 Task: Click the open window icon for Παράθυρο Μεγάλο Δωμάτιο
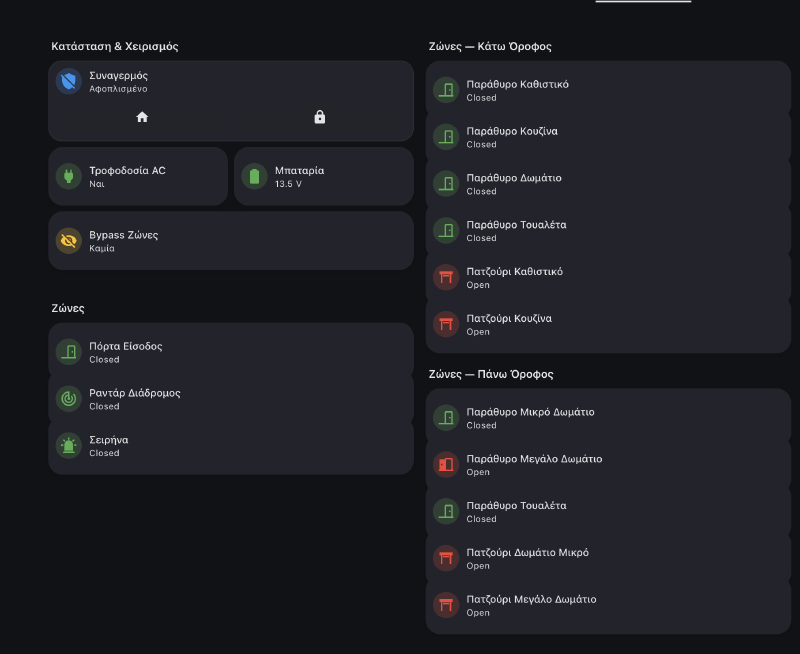click(x=445, y=465)
